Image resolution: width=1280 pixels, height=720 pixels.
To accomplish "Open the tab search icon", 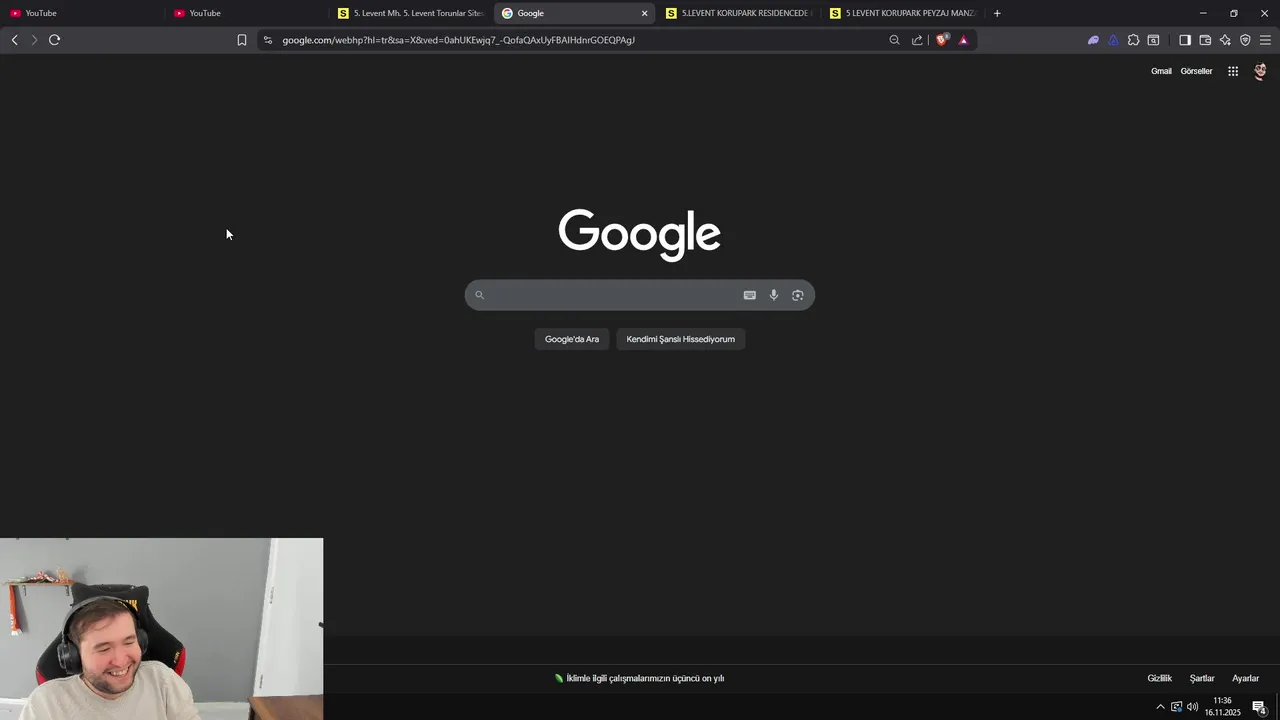I will (x=1153, y=40).
